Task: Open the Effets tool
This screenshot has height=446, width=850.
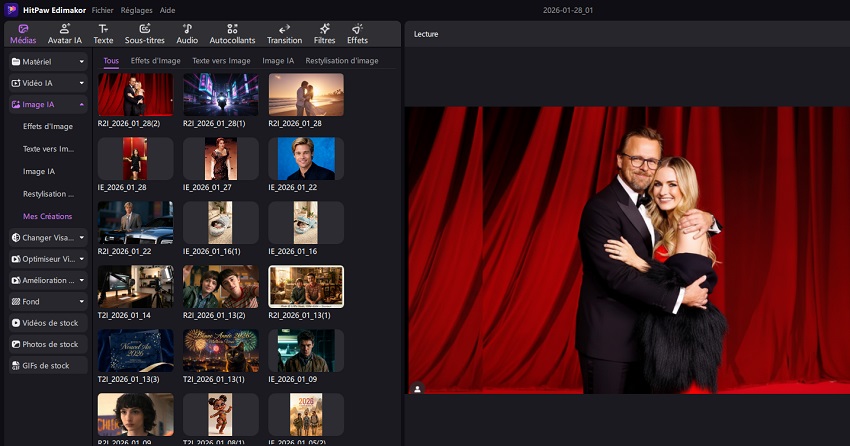Action: [357, 34]
